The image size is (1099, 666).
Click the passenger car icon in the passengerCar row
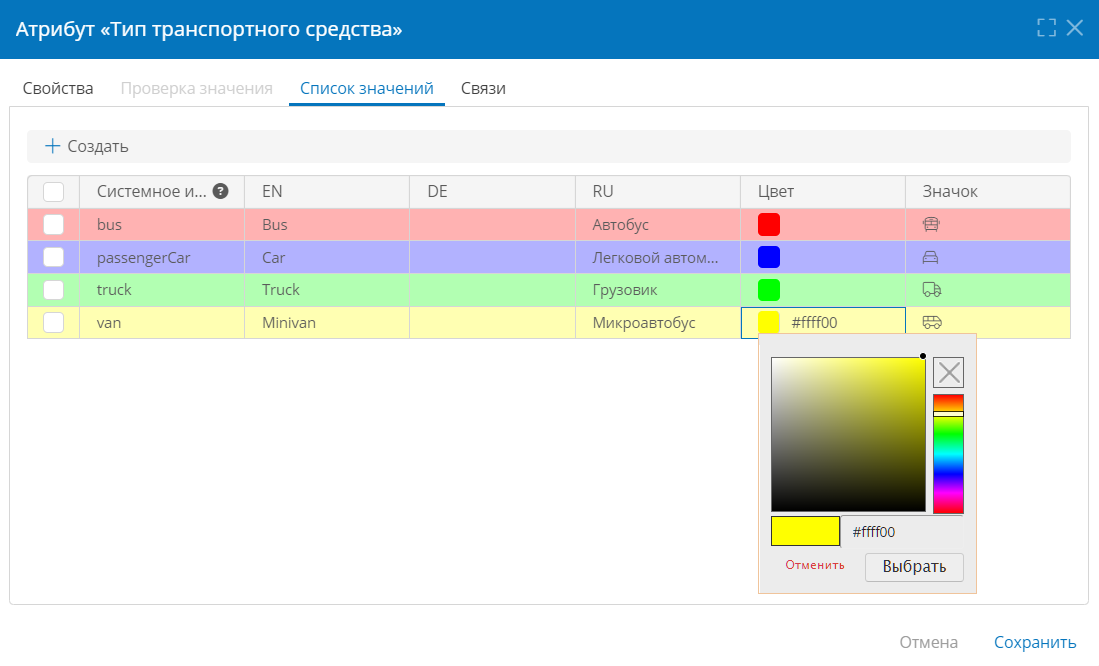(930, 257)
